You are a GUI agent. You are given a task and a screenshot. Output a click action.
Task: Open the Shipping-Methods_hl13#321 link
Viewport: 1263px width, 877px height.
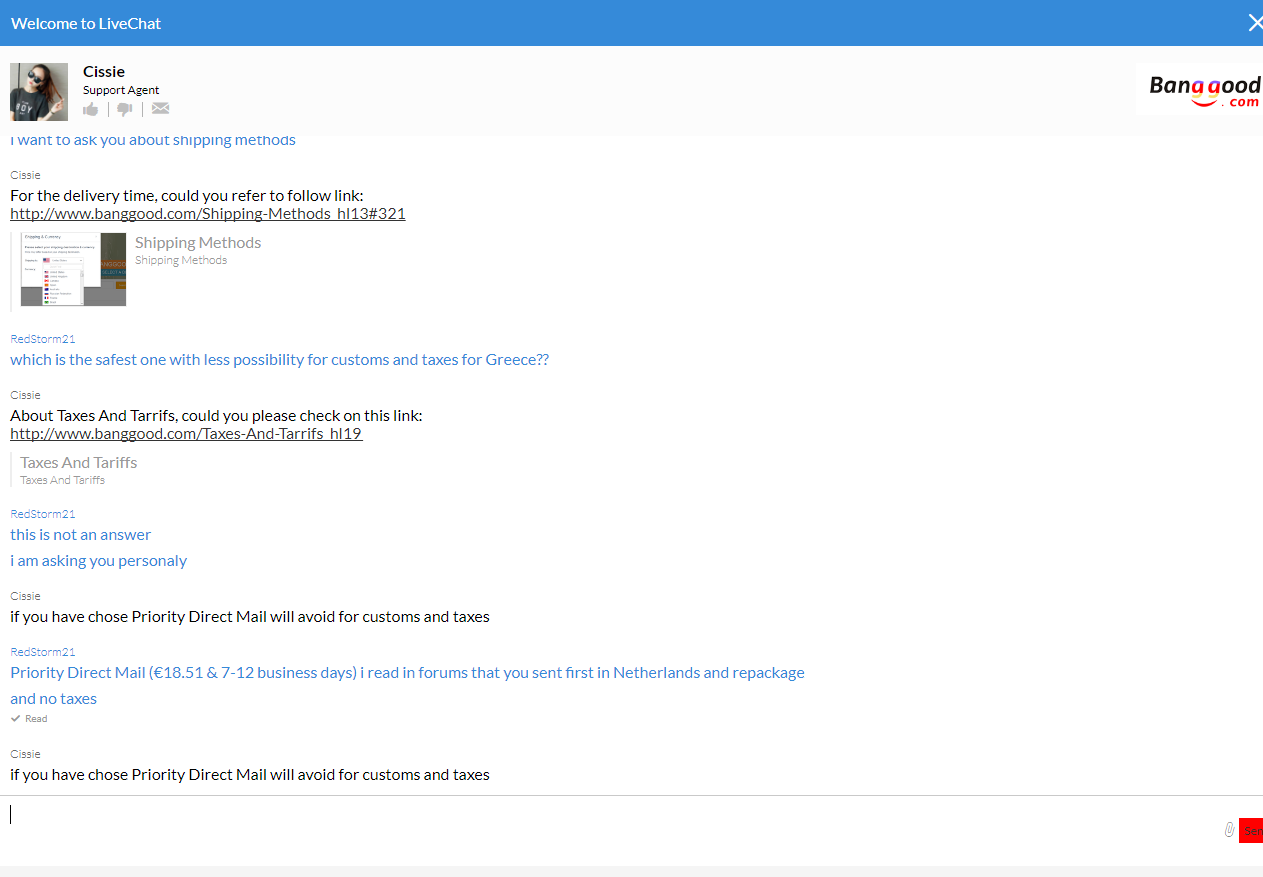(x=207, y=214)
